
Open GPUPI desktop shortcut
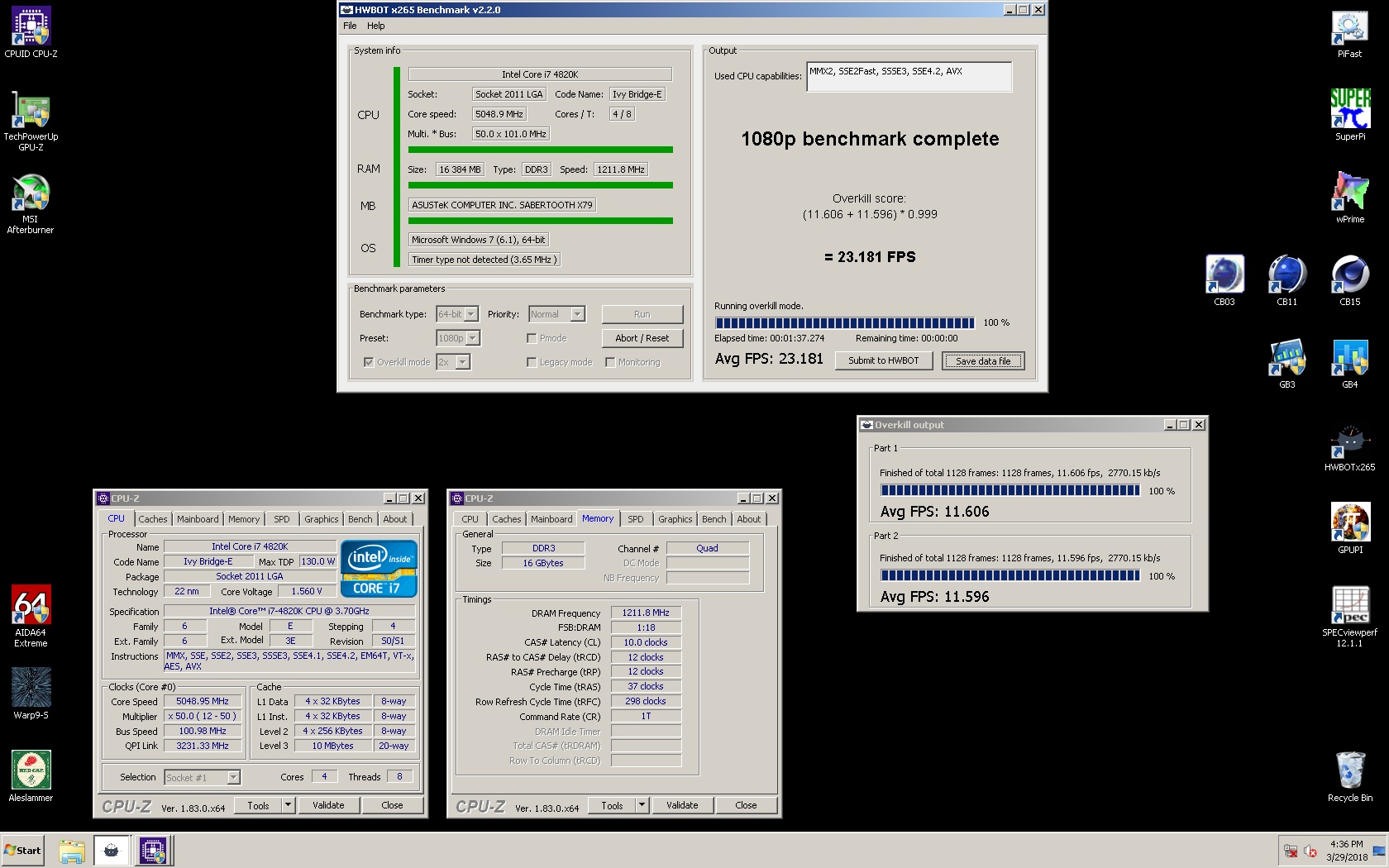tap(1349, 528)
